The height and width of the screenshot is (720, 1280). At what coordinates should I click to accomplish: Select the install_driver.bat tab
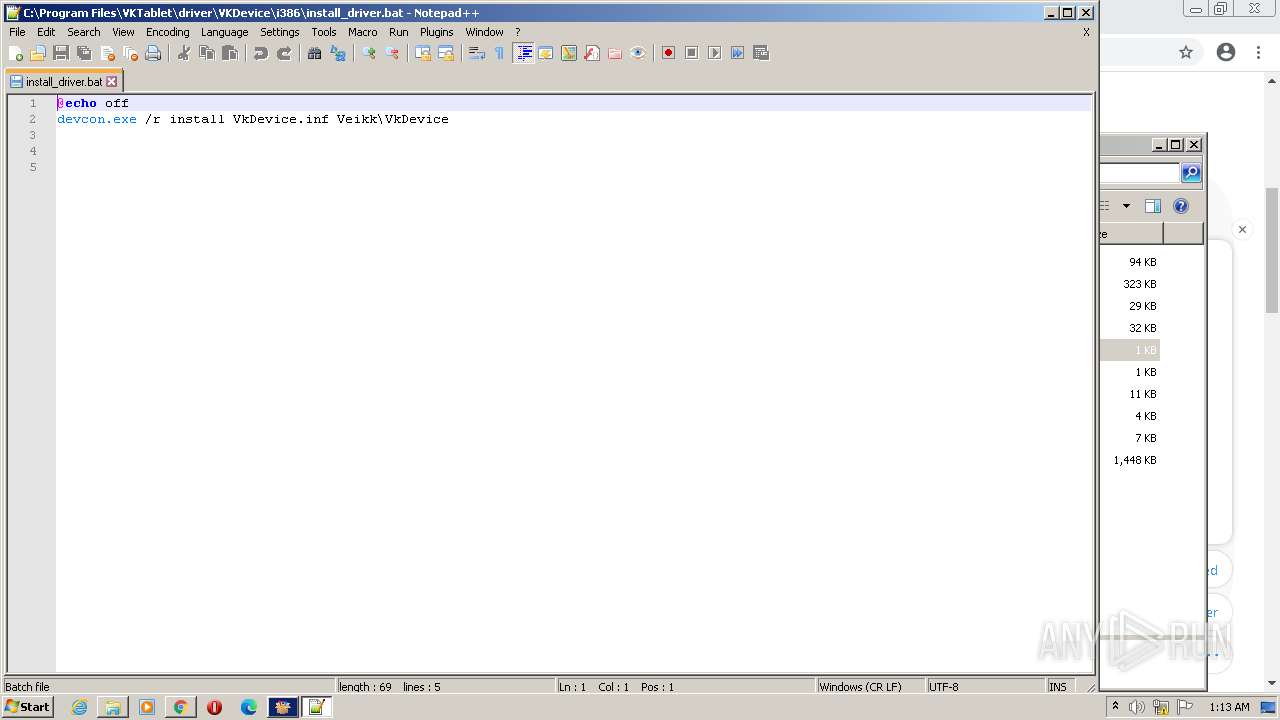click(63, 82)
